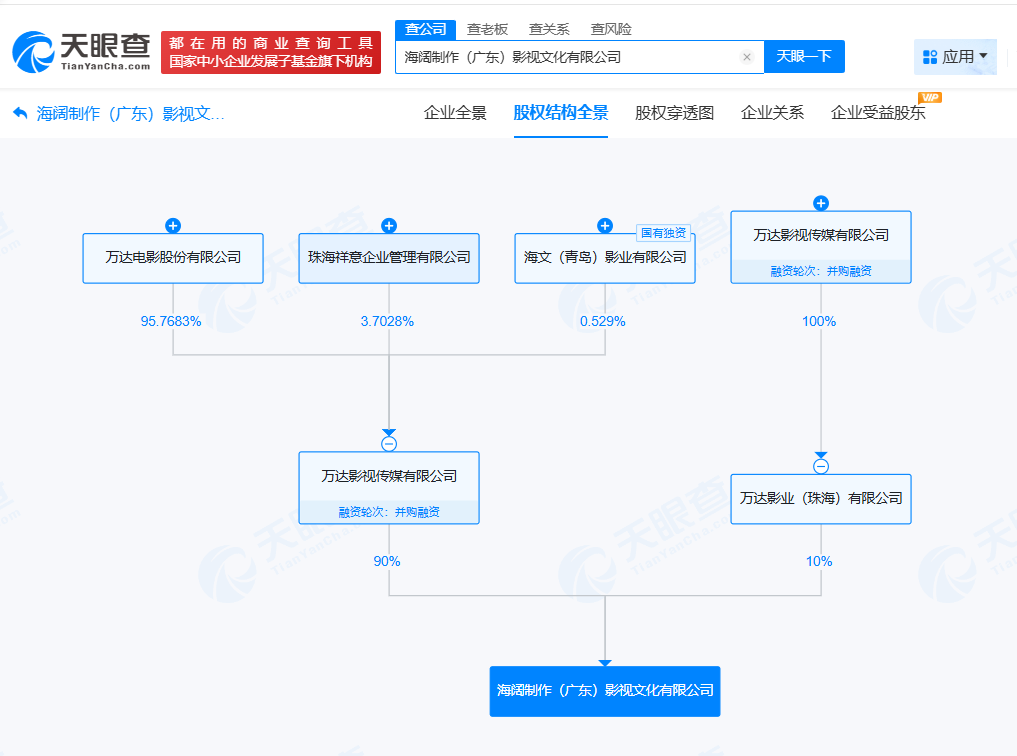Open the top-right 万达影视传媒有限公司 node
The height and width of the screenshot is (756, 1017).
[x=821, y=247]
